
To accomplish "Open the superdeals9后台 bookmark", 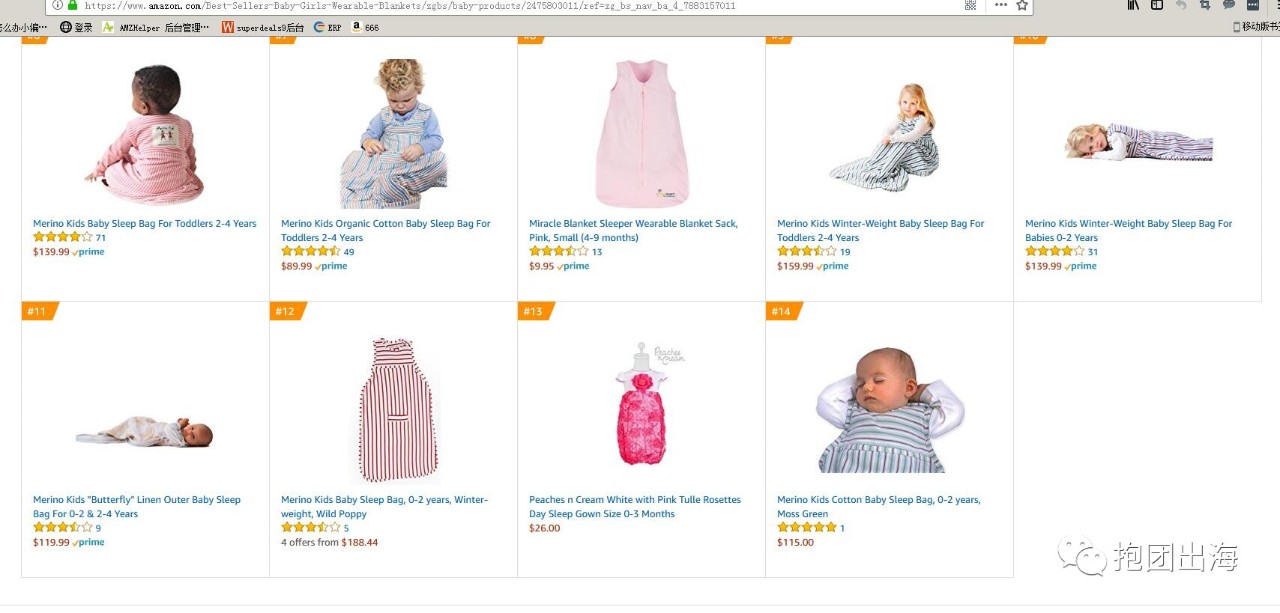I will 263,27.
